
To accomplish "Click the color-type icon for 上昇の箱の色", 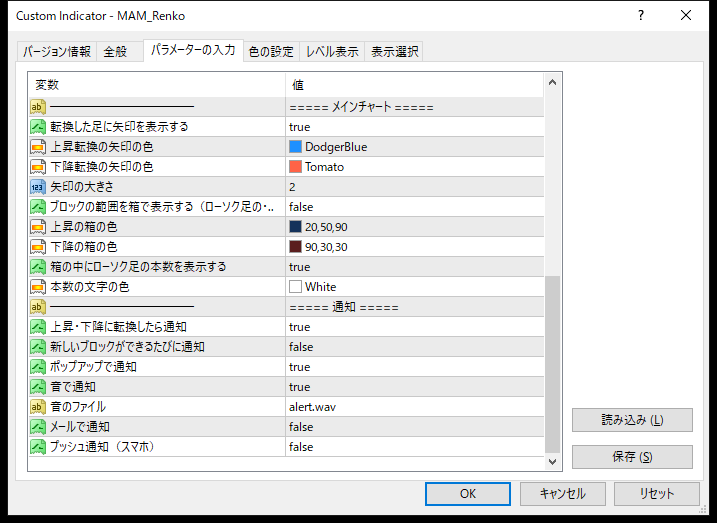I will pyautogui.click(x=38, y=227).
